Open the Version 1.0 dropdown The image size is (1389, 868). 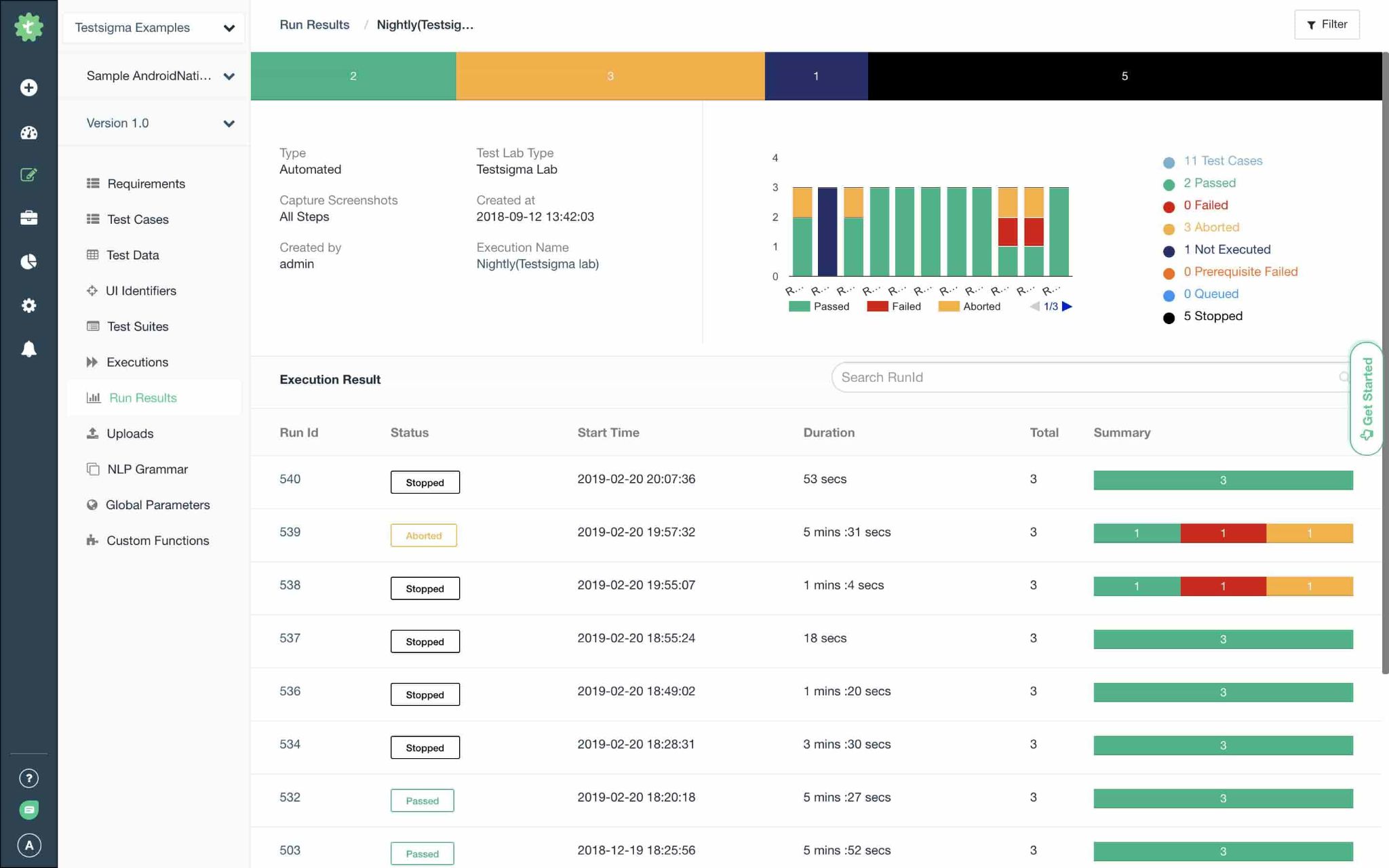coord(160,123)
